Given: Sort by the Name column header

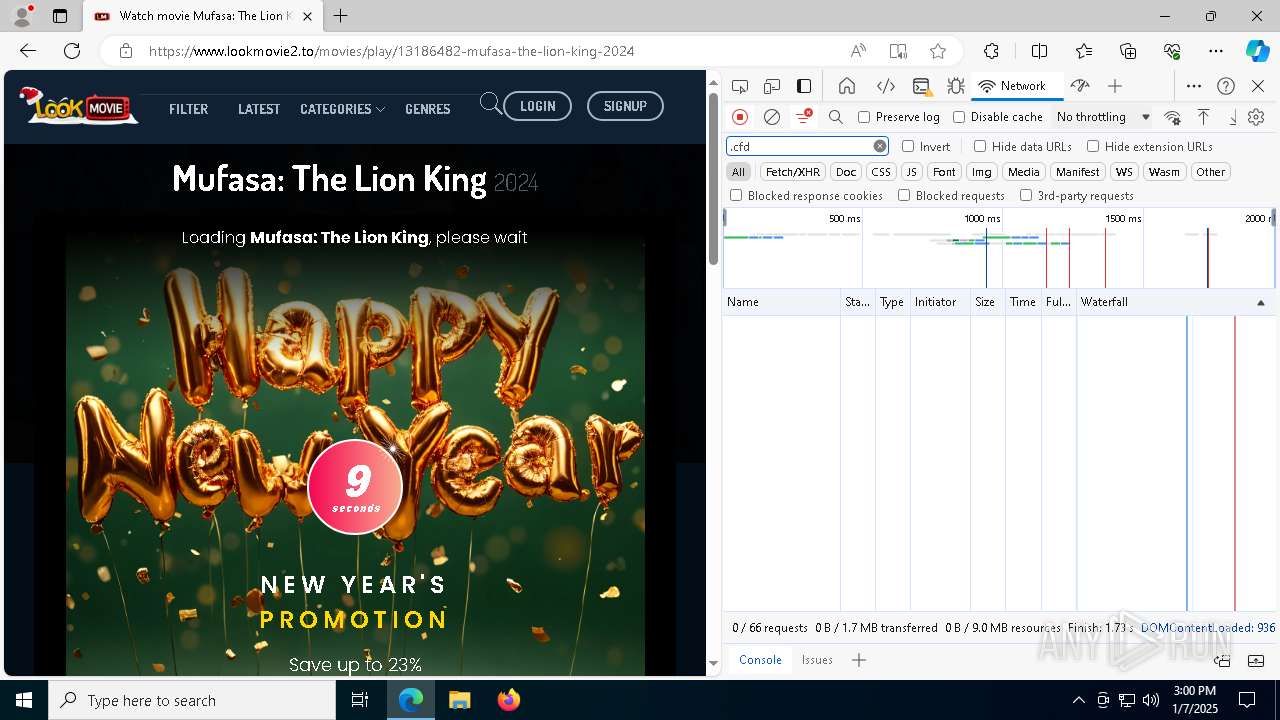Looking at the screenshot, I should click(781, 302).
